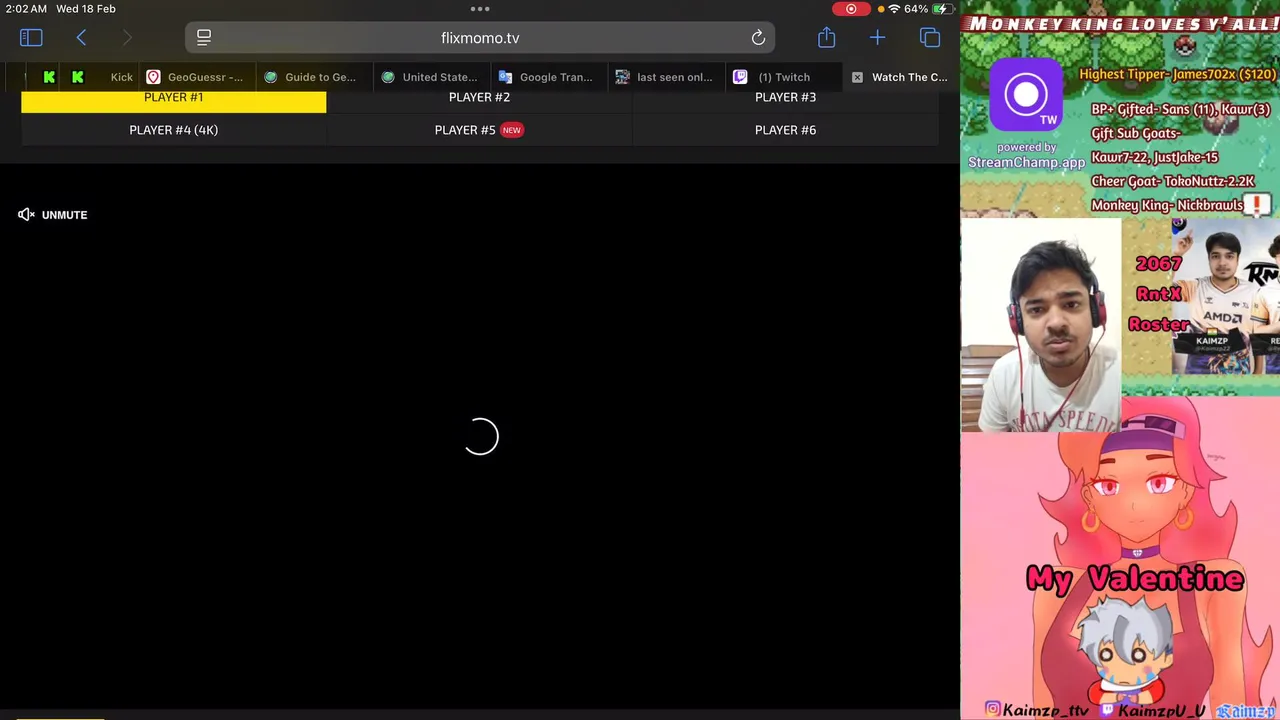
Task: Select PLAYER #2 source
Action: pyautogui.click(x=479, y=100)
